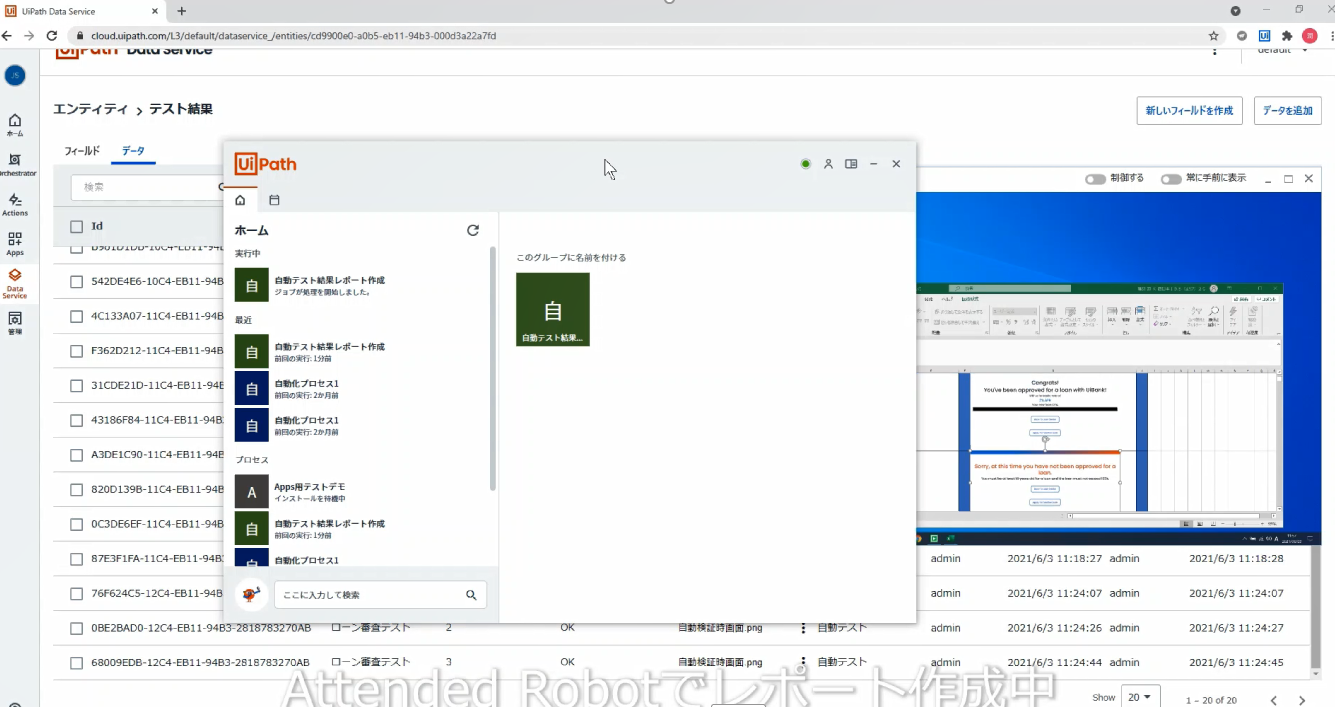This screenshot has width=1335, height=707.
Task: Check the select-all Id header checkbox
Action: tap(77, 226)
